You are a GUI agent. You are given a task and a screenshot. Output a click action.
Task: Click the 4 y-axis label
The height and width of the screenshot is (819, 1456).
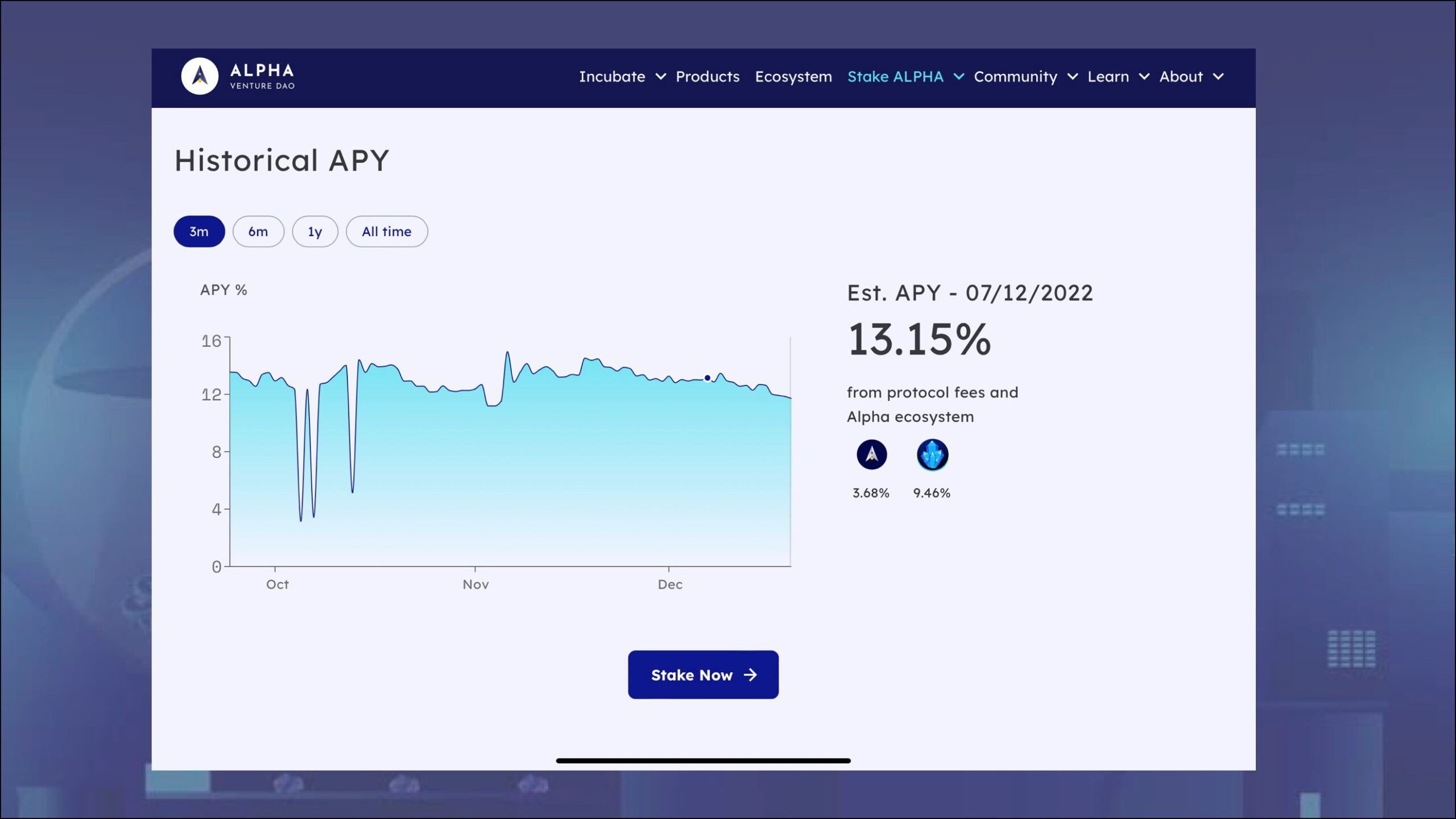[217, 510]
